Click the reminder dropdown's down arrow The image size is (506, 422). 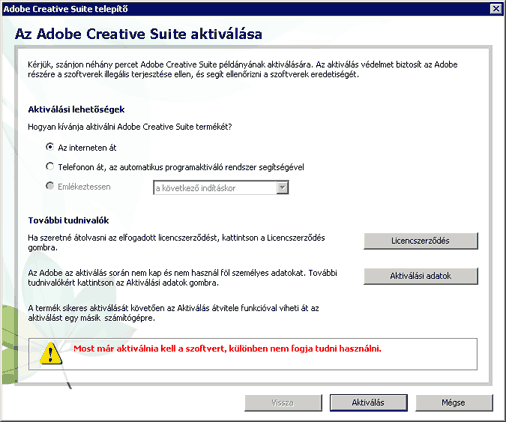click(x=282, y=188)
